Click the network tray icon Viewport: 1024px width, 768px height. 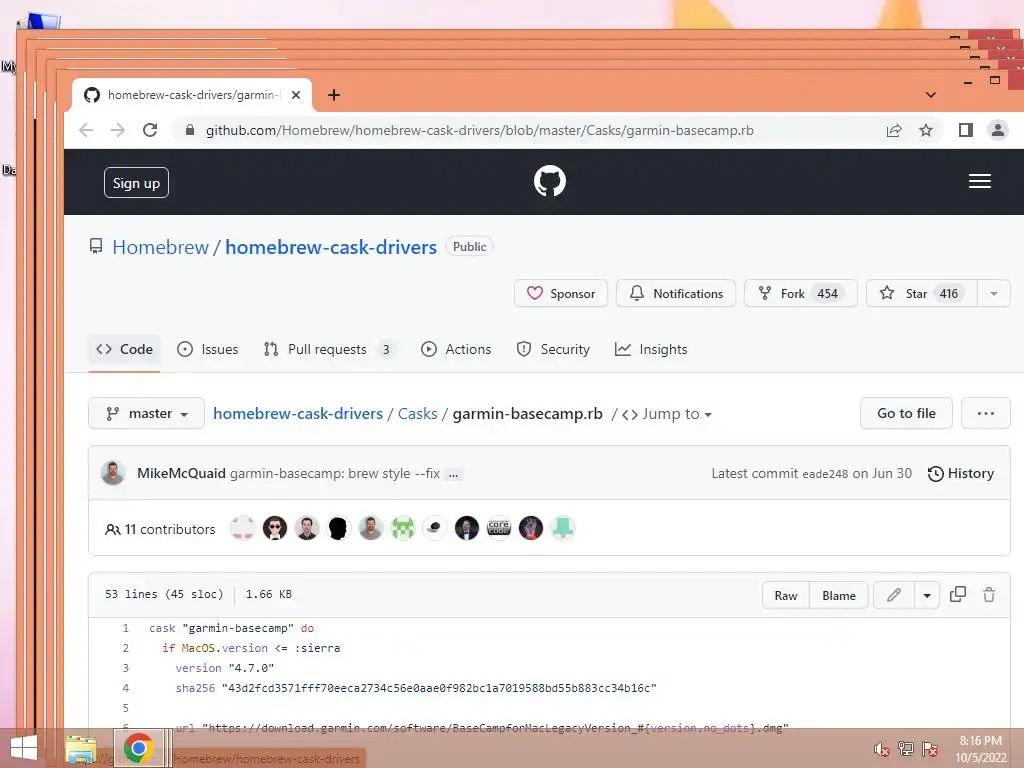tap(905, 748)
